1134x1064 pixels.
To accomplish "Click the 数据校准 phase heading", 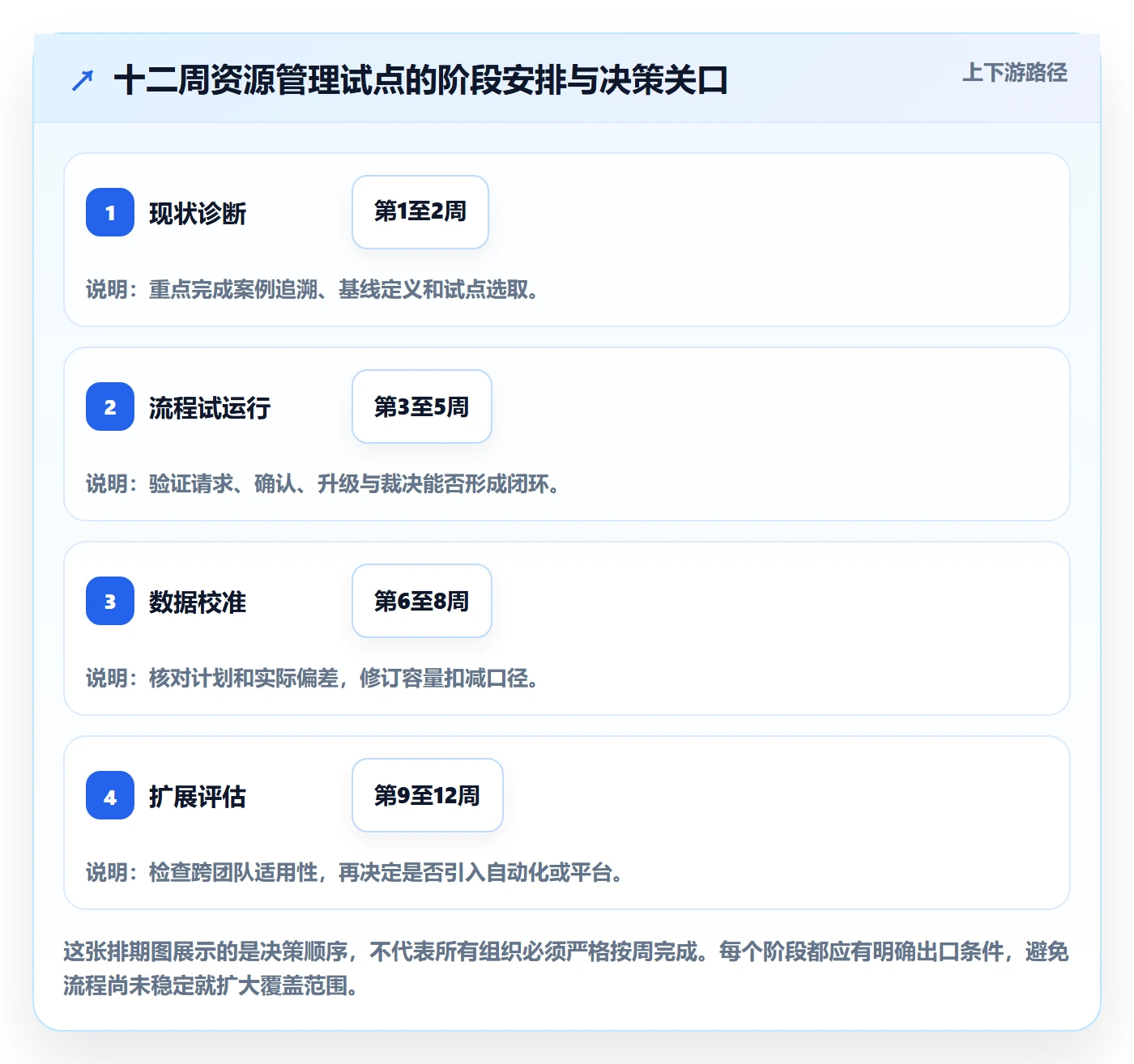I will click(x=198, y=602).
